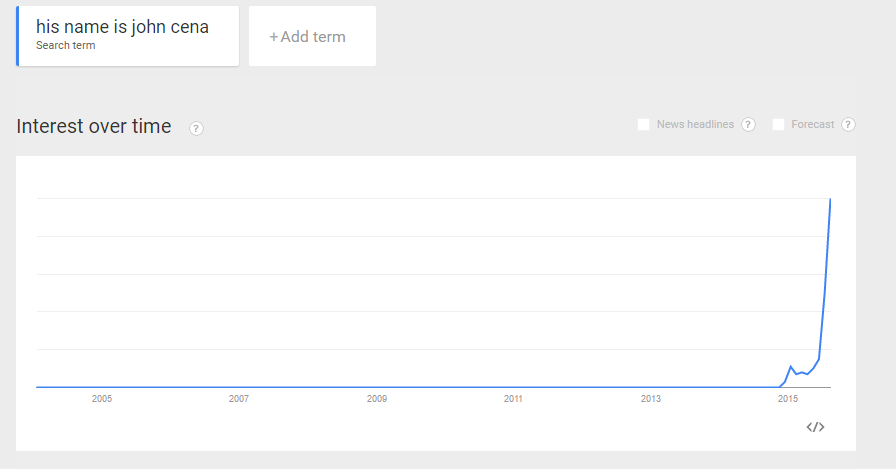Click the 2009 year label on the axis
This screenshot has width=896, height=469.
(x=377, y=399)
